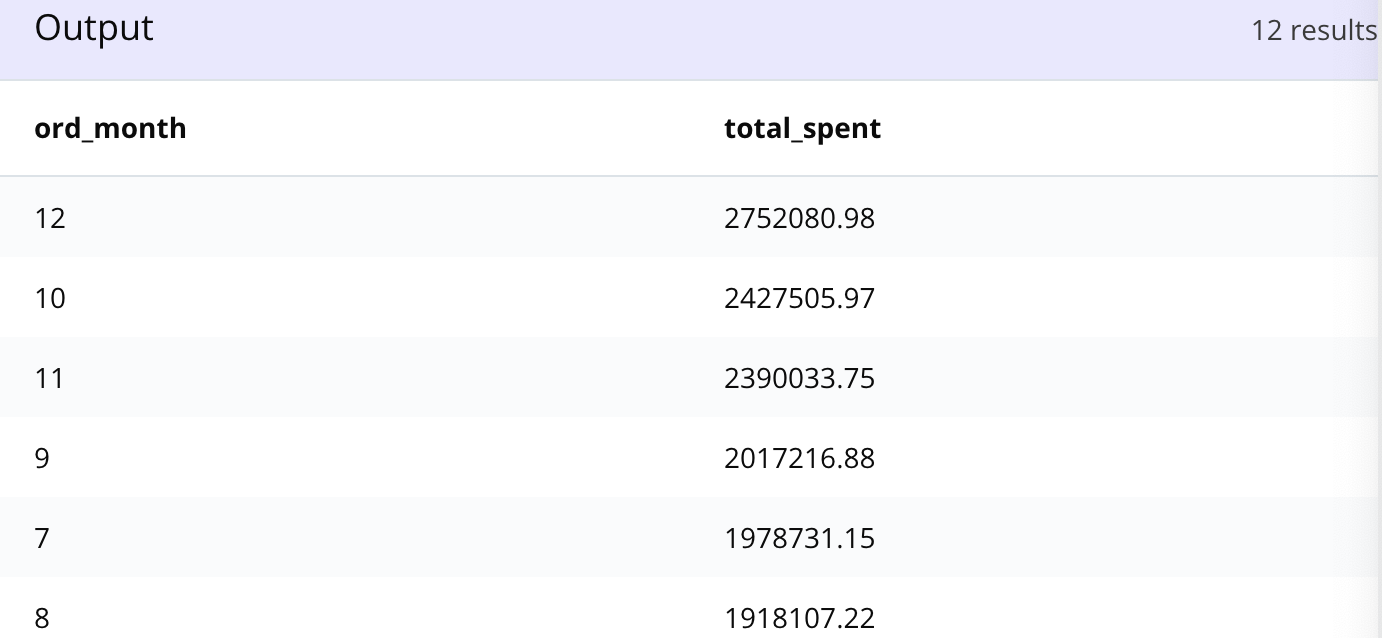Click the month 9 cell
The width and height of the screenshot is (1382, 638).
pos(42,458)
